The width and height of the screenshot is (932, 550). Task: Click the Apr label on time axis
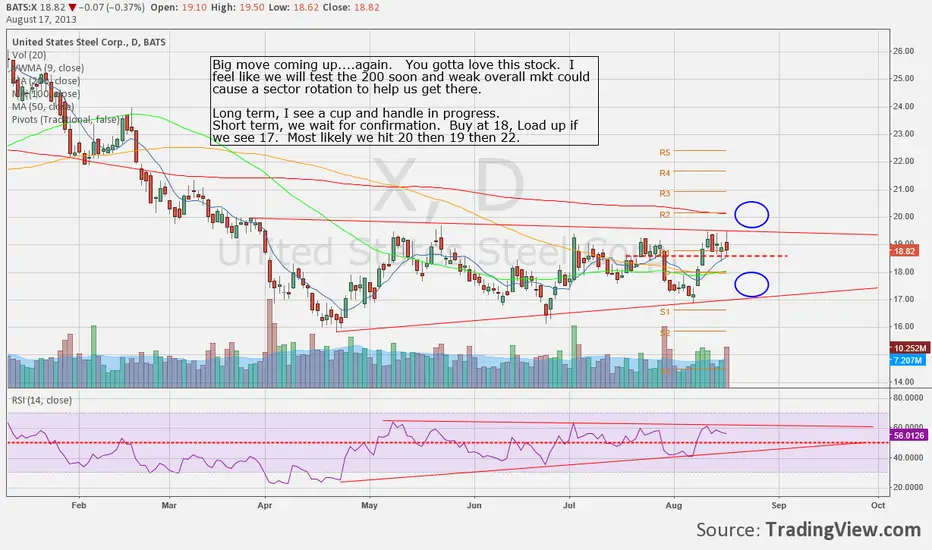coord(265,505)
